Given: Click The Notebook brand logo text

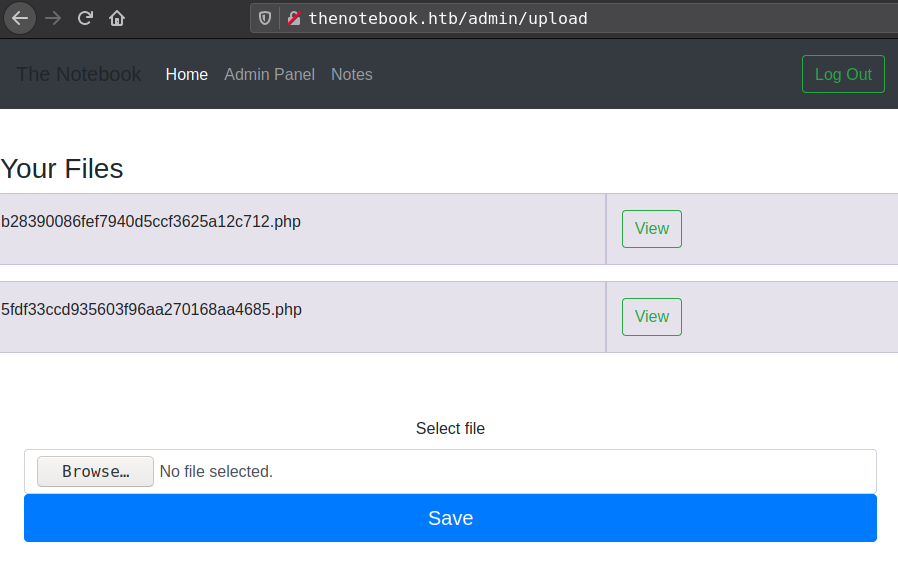Looking at the screenshot, I should pyautogui.click(x=79, y=74).
